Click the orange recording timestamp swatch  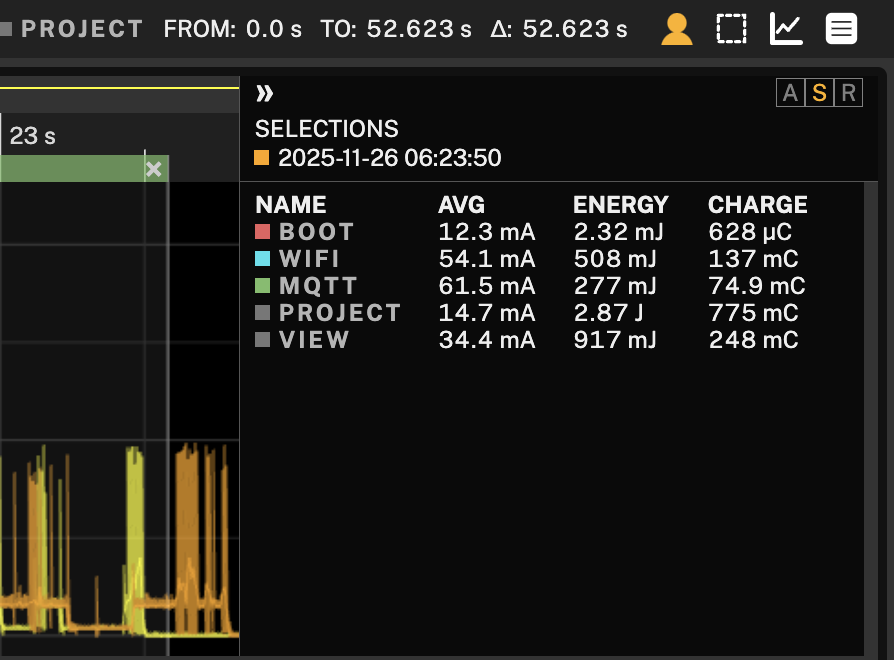262,158
